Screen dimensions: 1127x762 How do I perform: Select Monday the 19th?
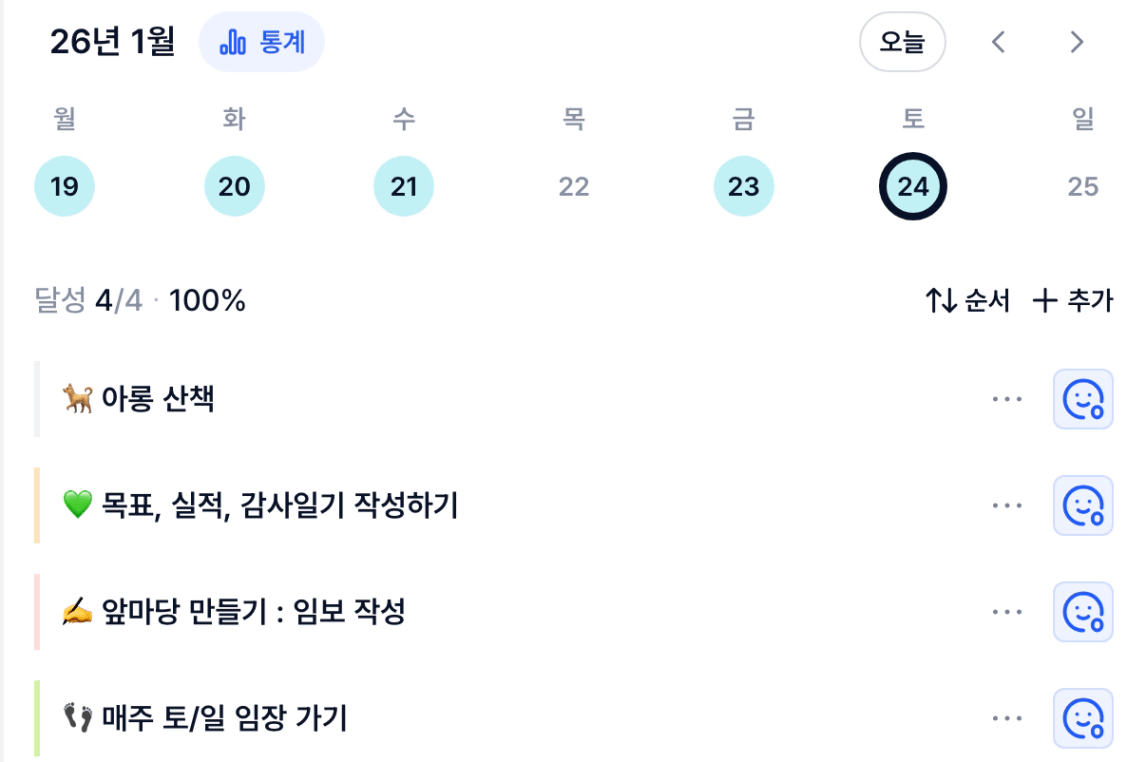point(64,187)
